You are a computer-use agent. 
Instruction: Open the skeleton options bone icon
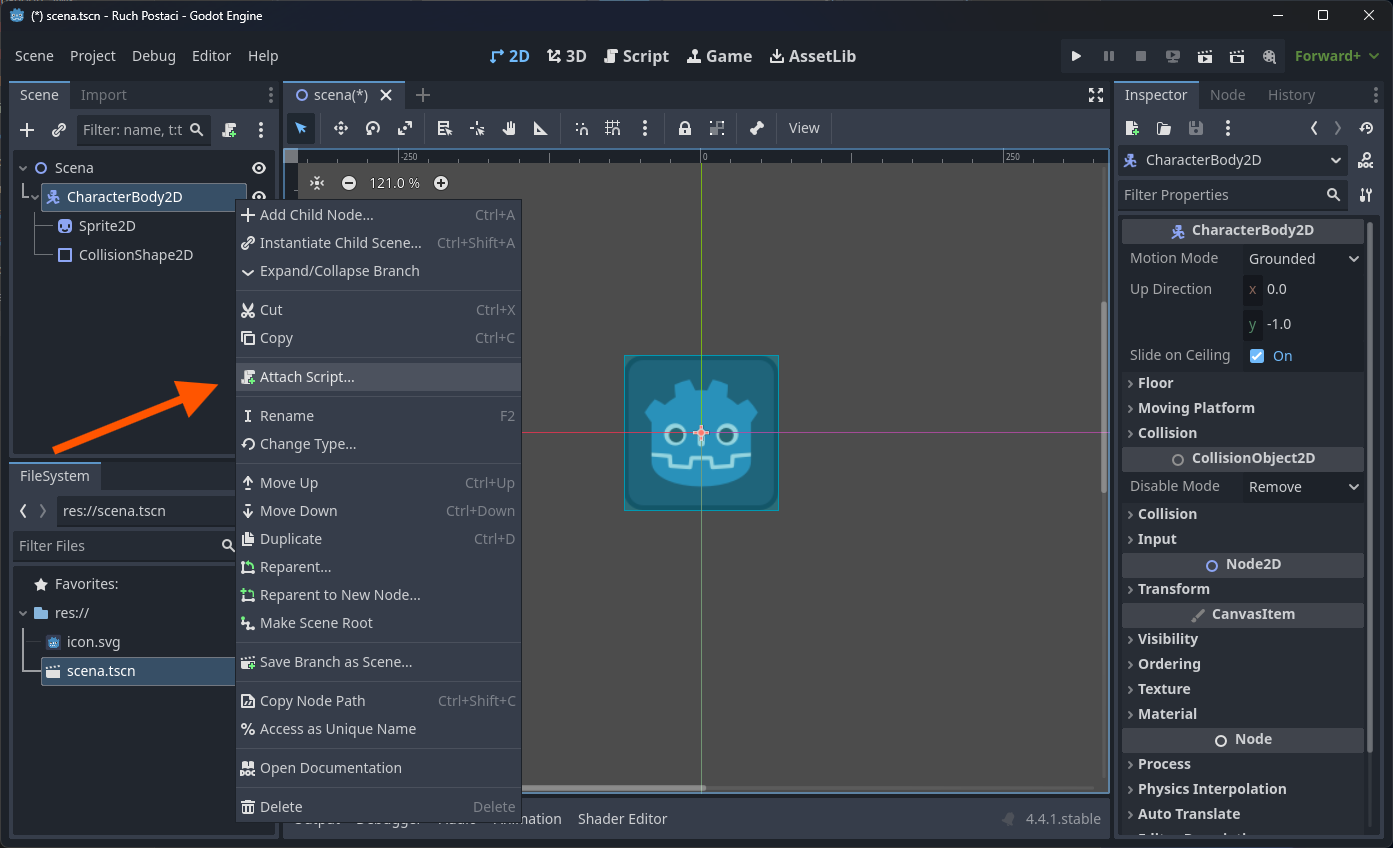point(757,128)
